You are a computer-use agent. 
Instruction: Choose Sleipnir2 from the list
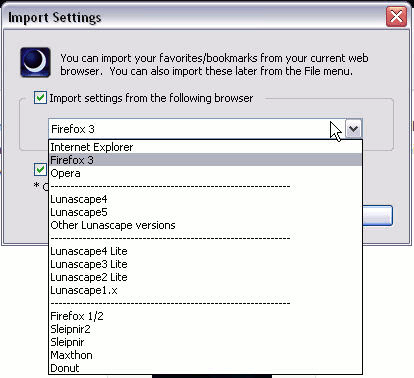tap(205, 329)
